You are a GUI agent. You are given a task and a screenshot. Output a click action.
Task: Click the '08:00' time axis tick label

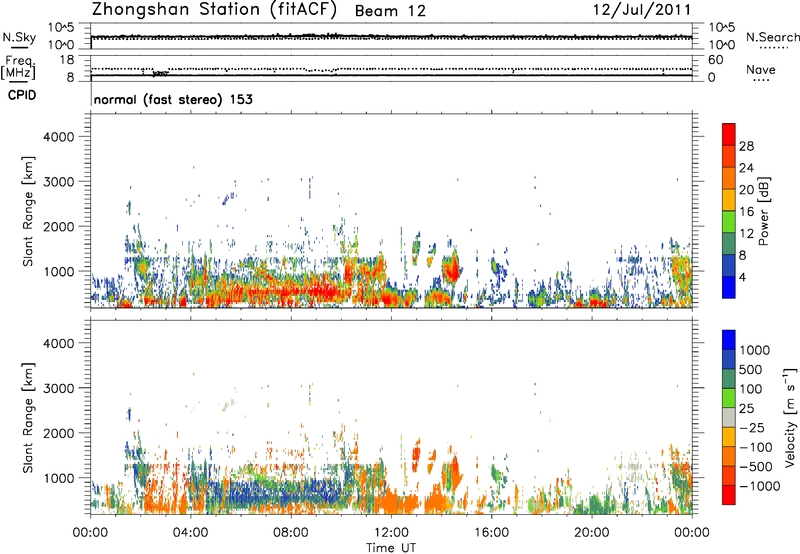[x=291, y=533]
